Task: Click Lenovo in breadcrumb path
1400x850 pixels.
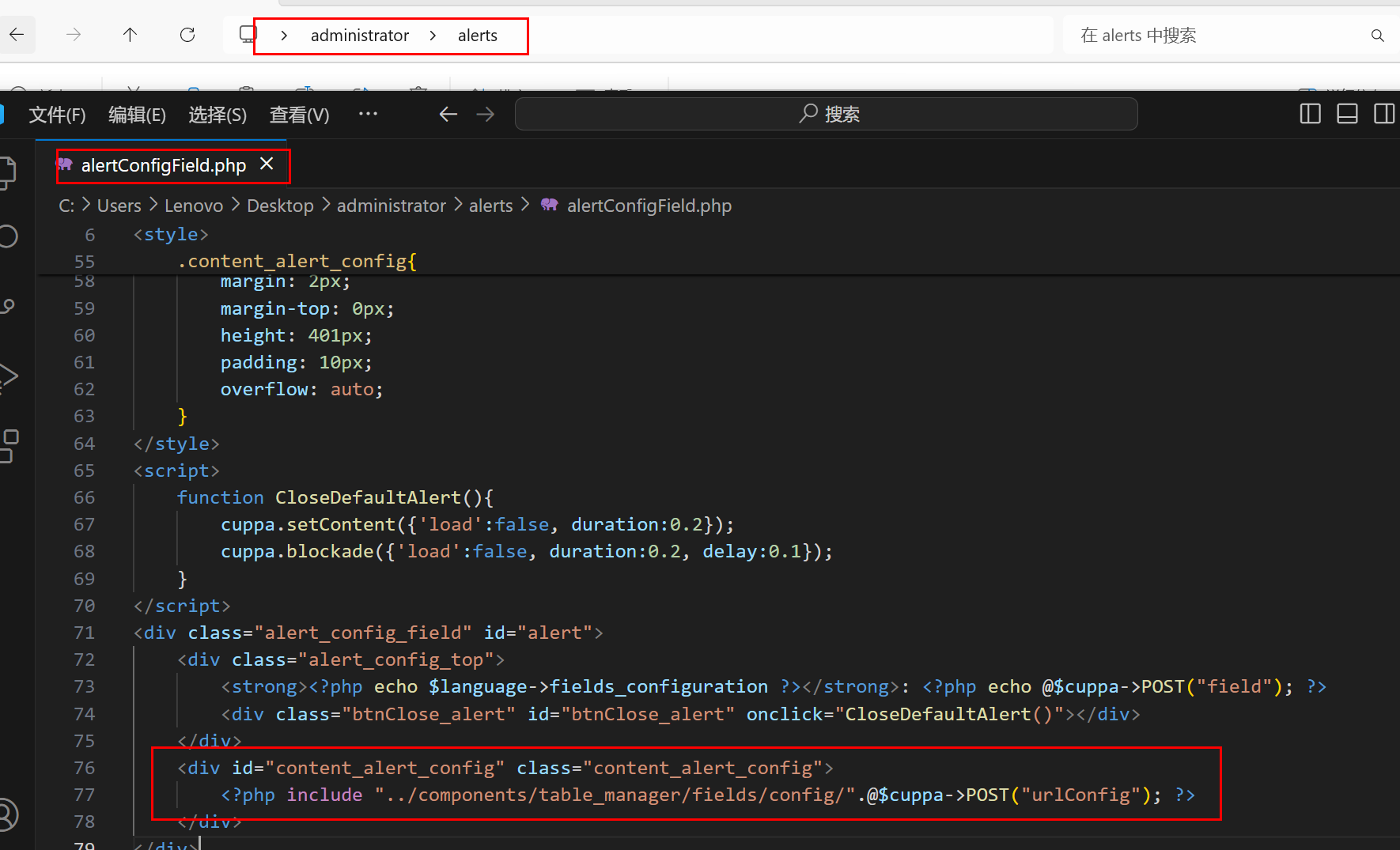Action: point(194,206)
